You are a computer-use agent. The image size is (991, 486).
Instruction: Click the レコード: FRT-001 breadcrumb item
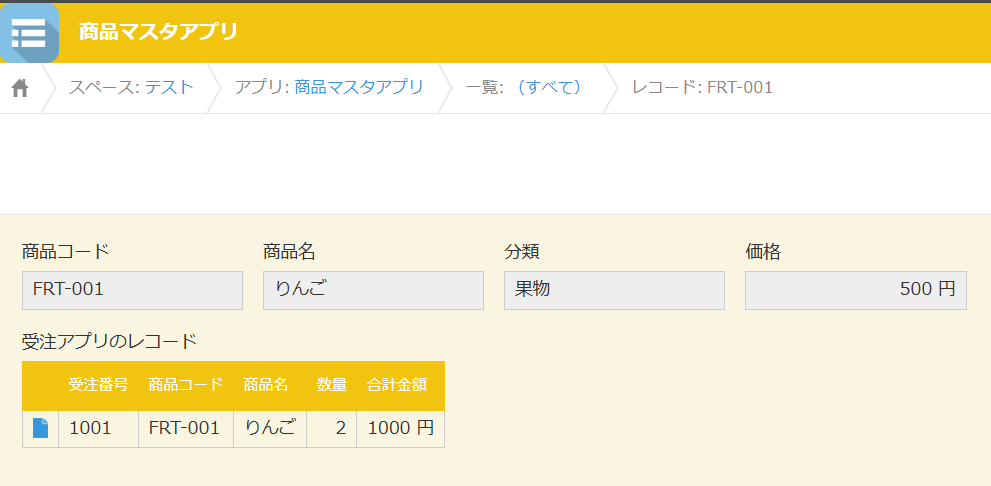(702, 87)
